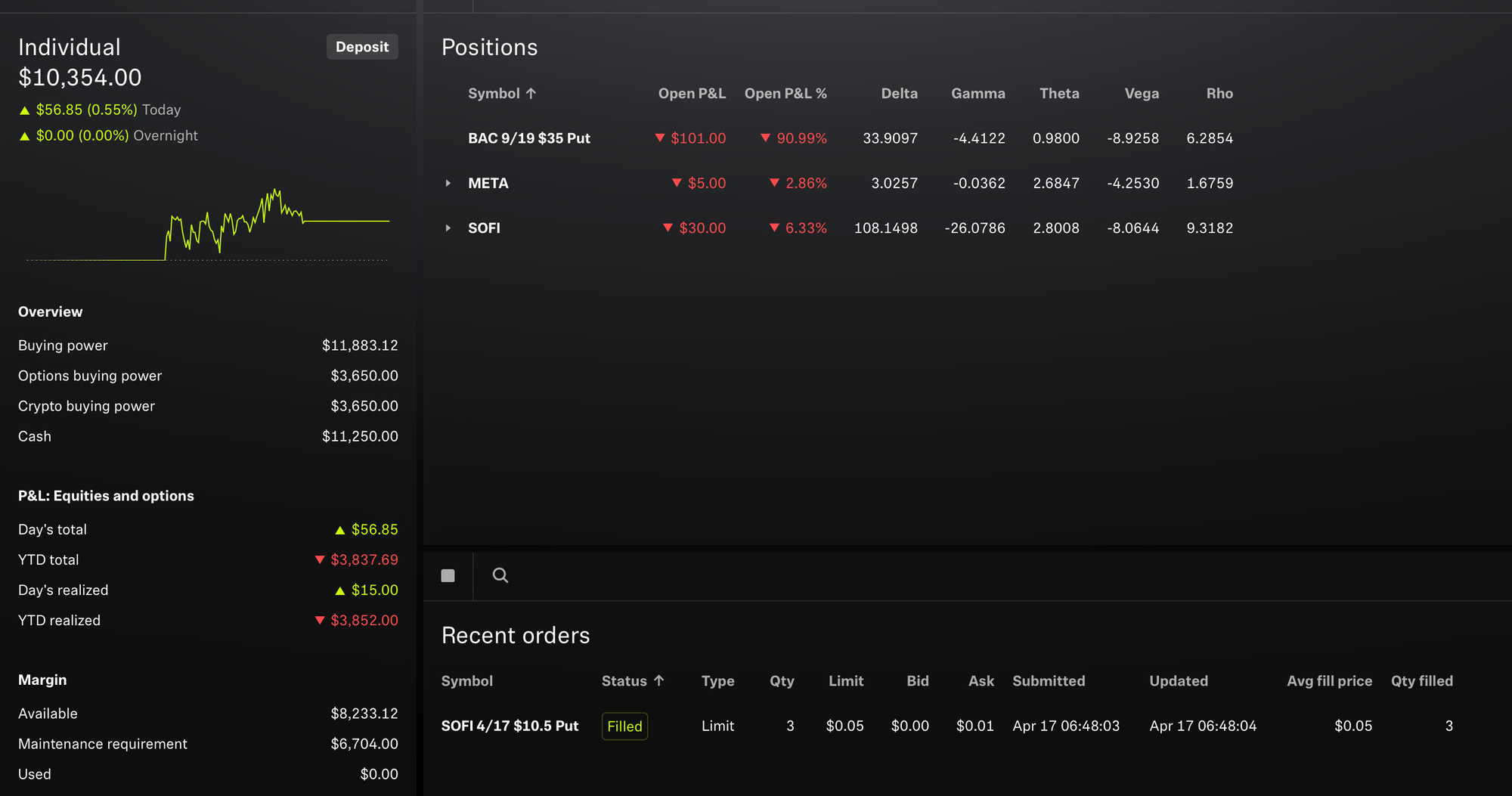Click Crypto buying power row

[208, 406]
